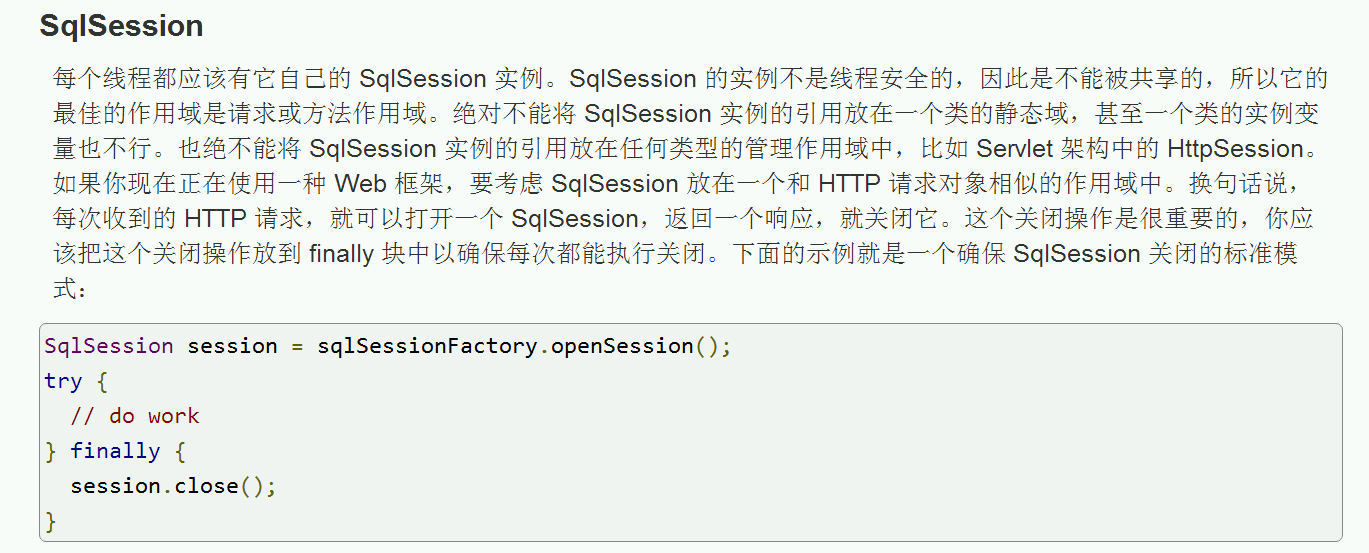
Task: Click the finally keyword inside the code block
Action: 114,451
